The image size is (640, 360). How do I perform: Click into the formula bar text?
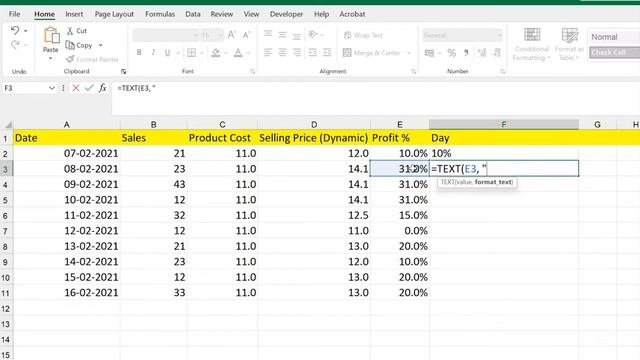click(x=136, y=88)
